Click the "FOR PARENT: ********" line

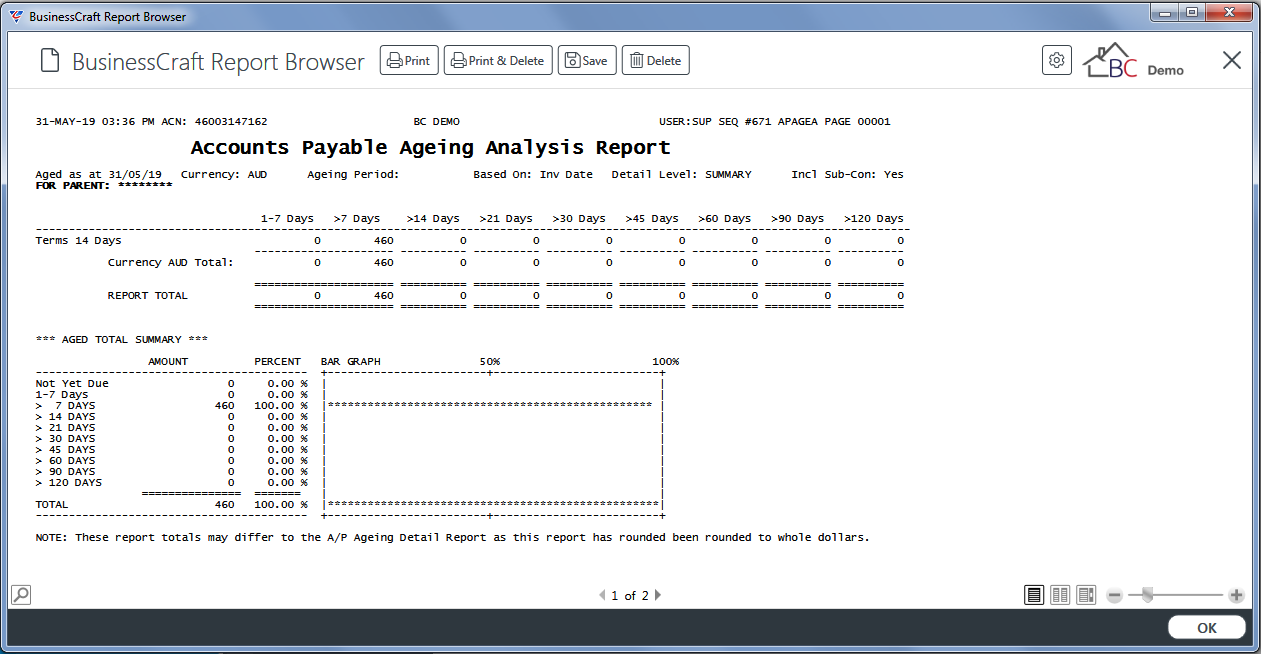(104, 186)
